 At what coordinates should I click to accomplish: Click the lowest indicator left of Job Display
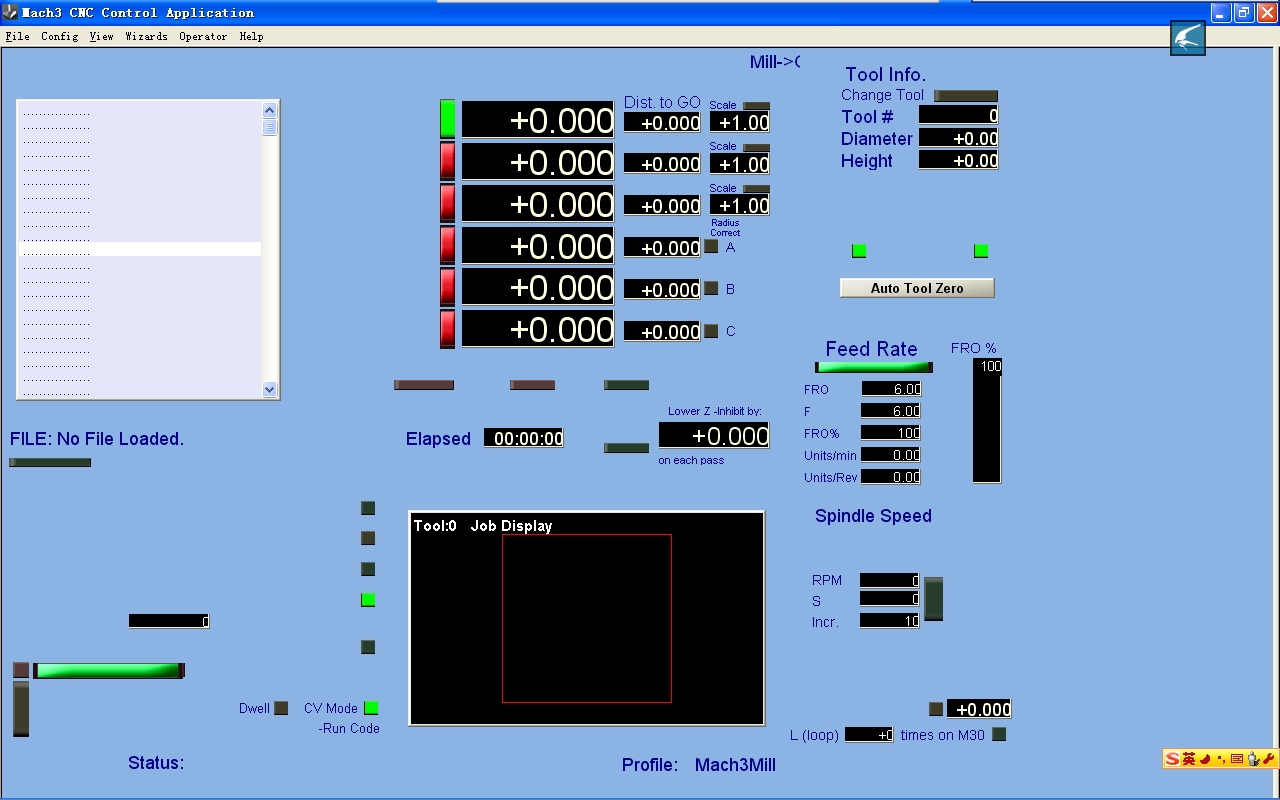tap(368, 647)
